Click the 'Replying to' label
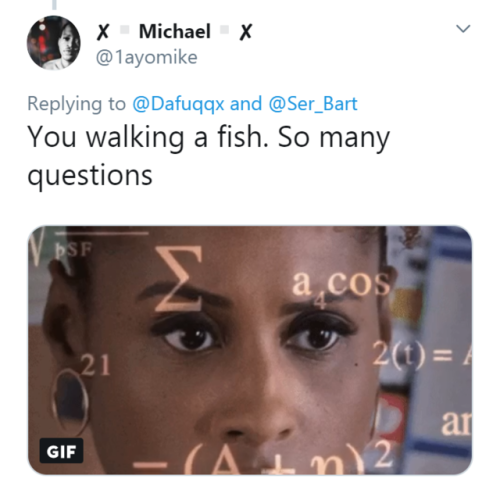This screenshot has width=500, height=493. (x=77, y=104)
